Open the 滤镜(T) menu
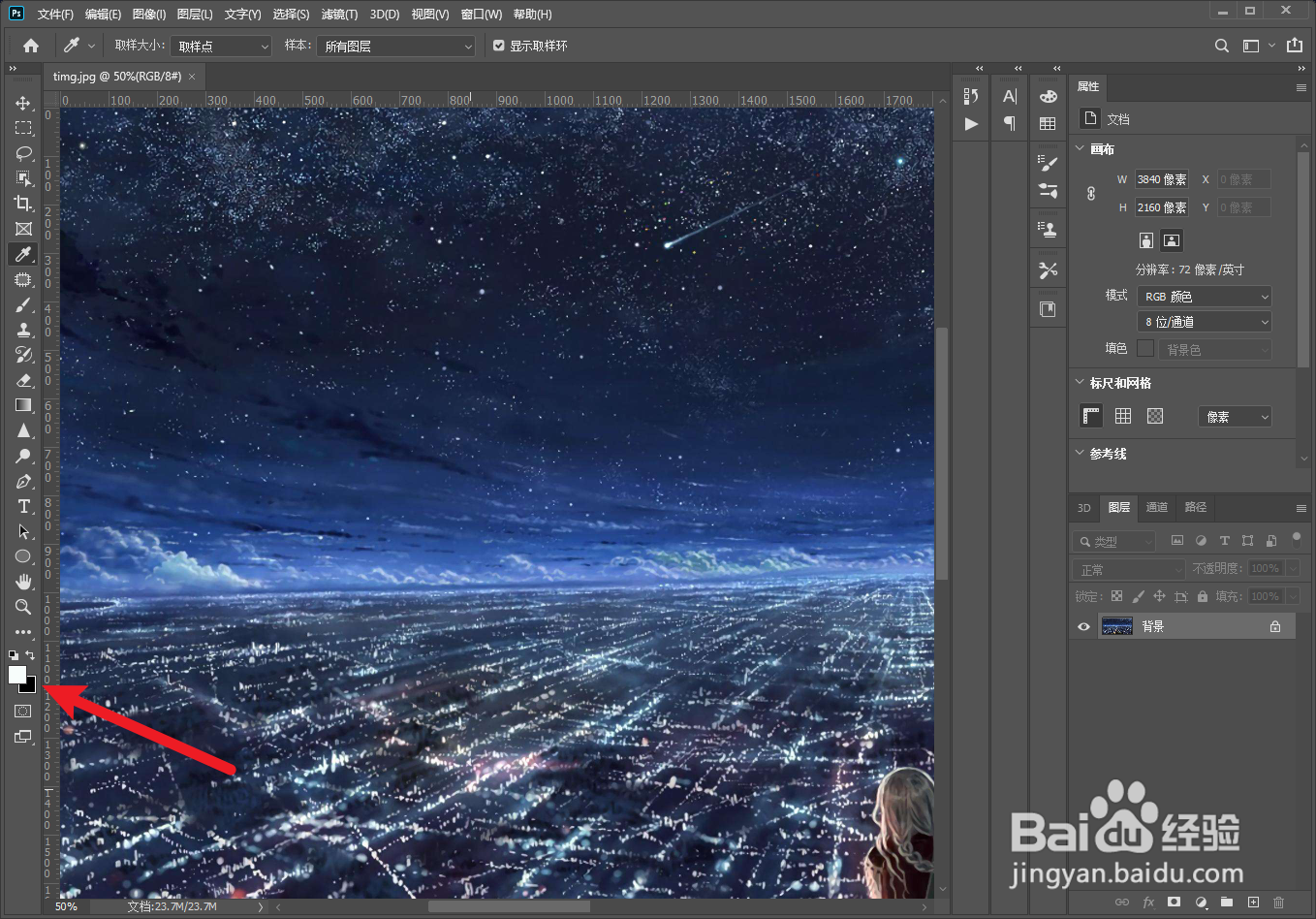 [339, 15]
